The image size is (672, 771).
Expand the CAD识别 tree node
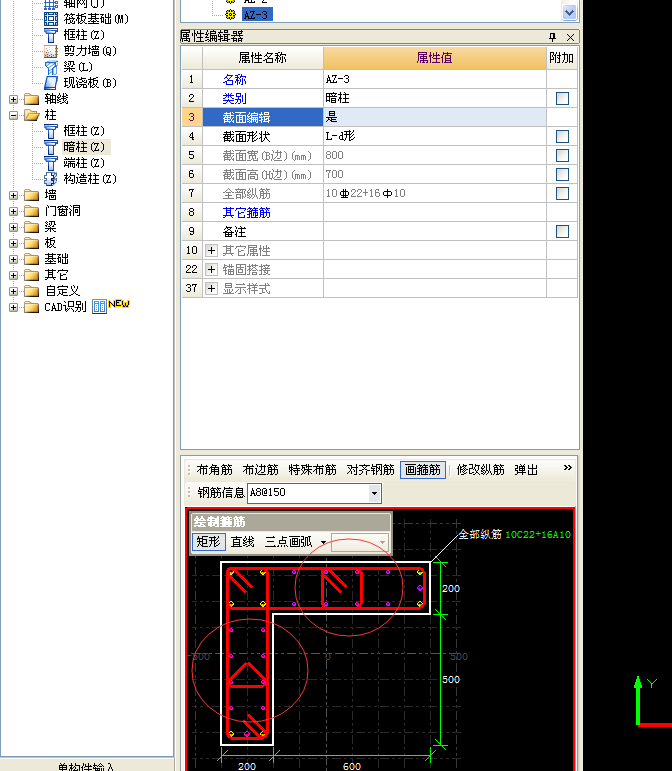pos(13,307)
